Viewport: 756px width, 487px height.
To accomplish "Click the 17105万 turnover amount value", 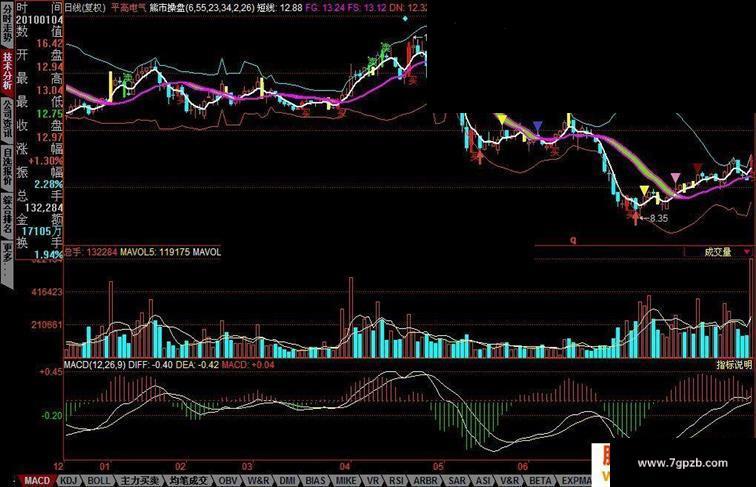I will tap(42, 231).
